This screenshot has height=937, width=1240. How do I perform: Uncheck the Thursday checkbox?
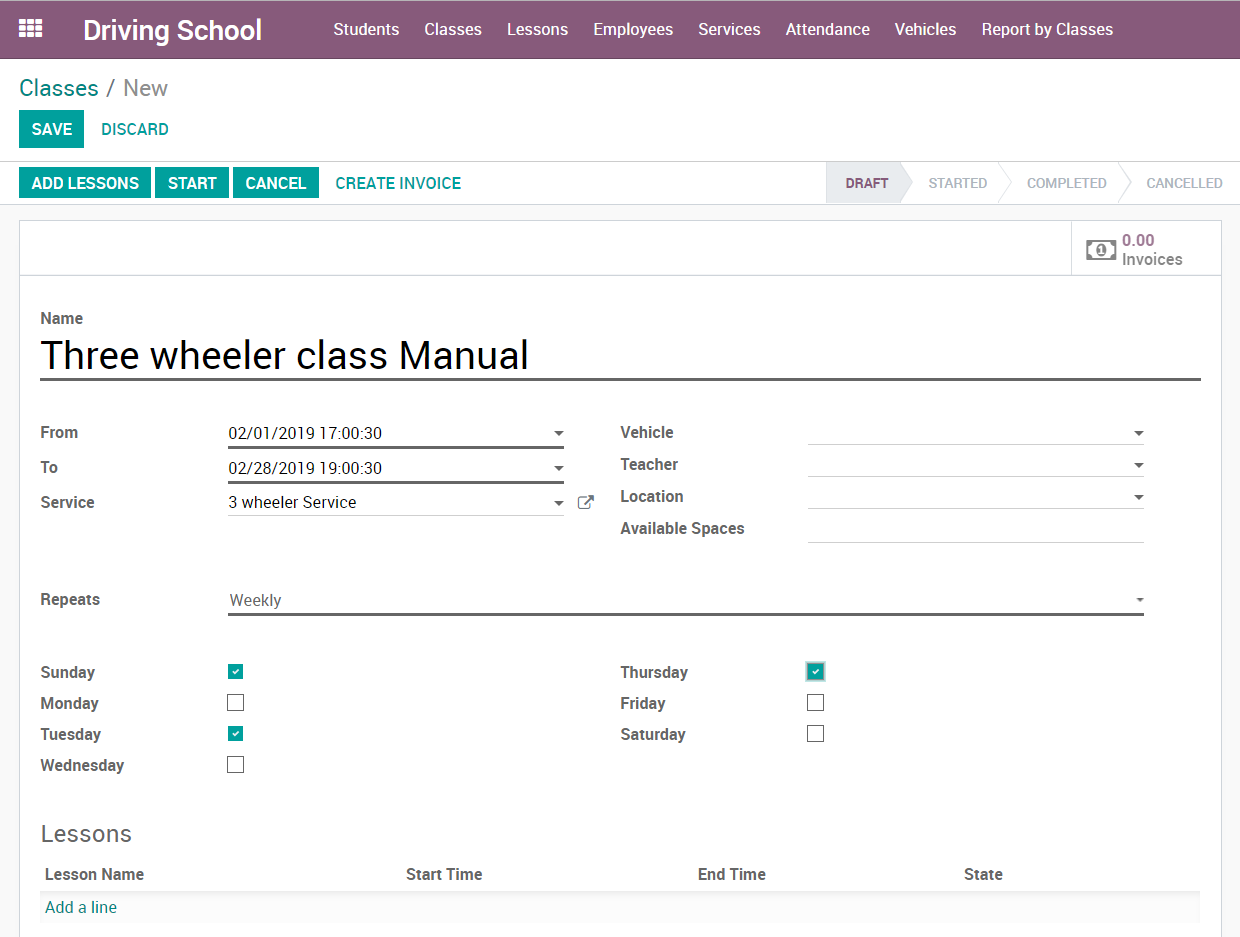[x=816, y=672]
